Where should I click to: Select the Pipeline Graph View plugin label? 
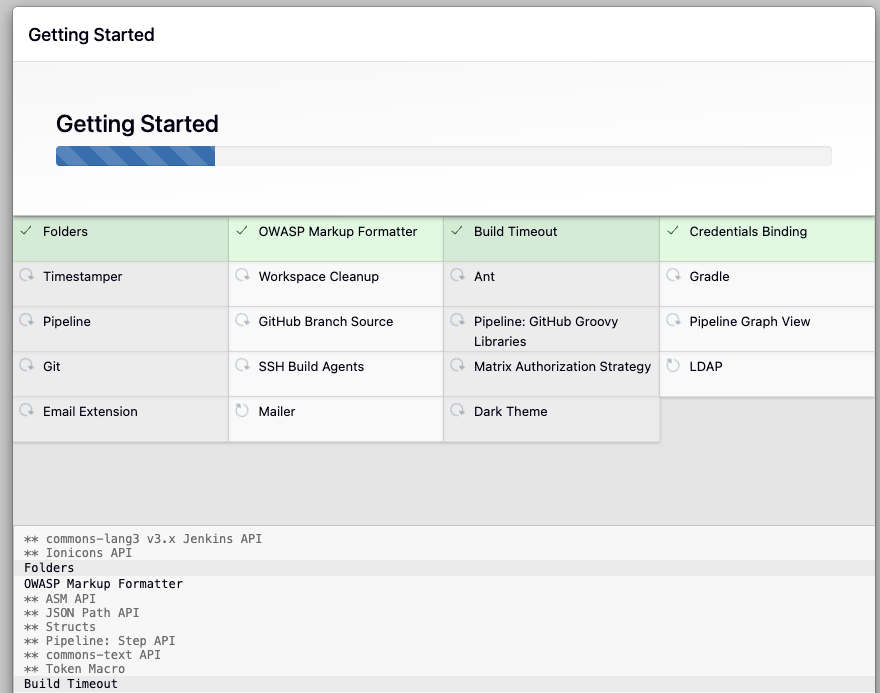tap(750, 321)
